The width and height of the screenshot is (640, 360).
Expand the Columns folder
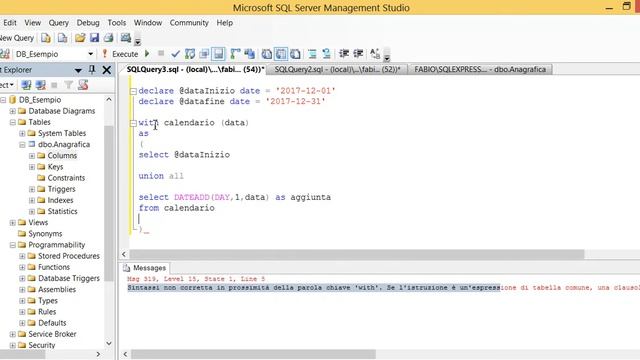coord(32,156)
